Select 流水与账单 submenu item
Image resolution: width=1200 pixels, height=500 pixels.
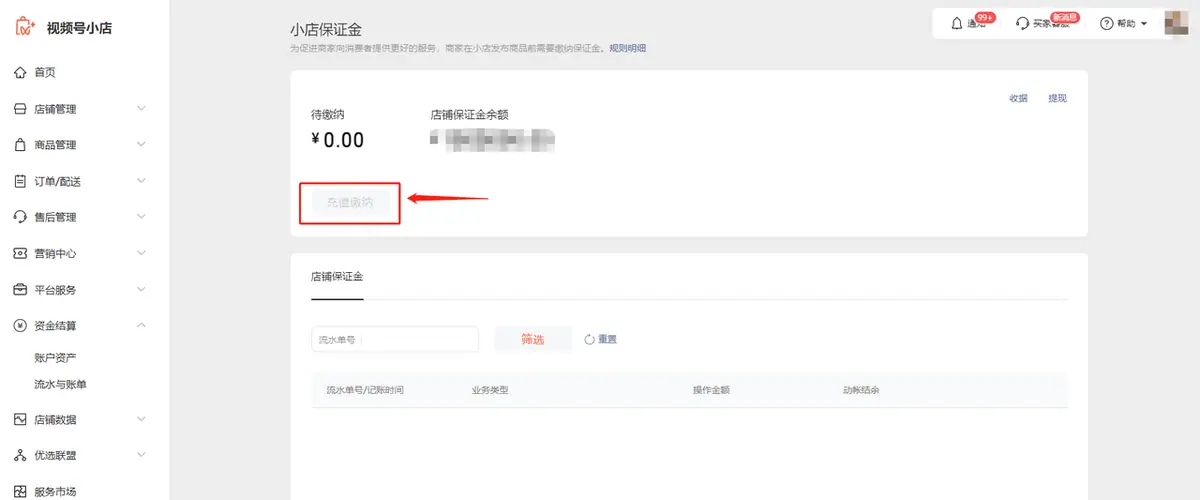(60, 384)
